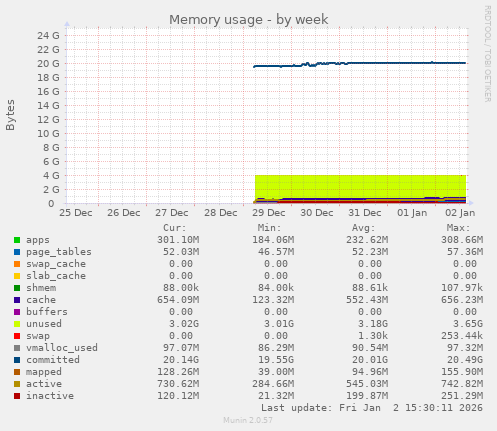Click the 'Last update' timestamp line

[372, 408]
